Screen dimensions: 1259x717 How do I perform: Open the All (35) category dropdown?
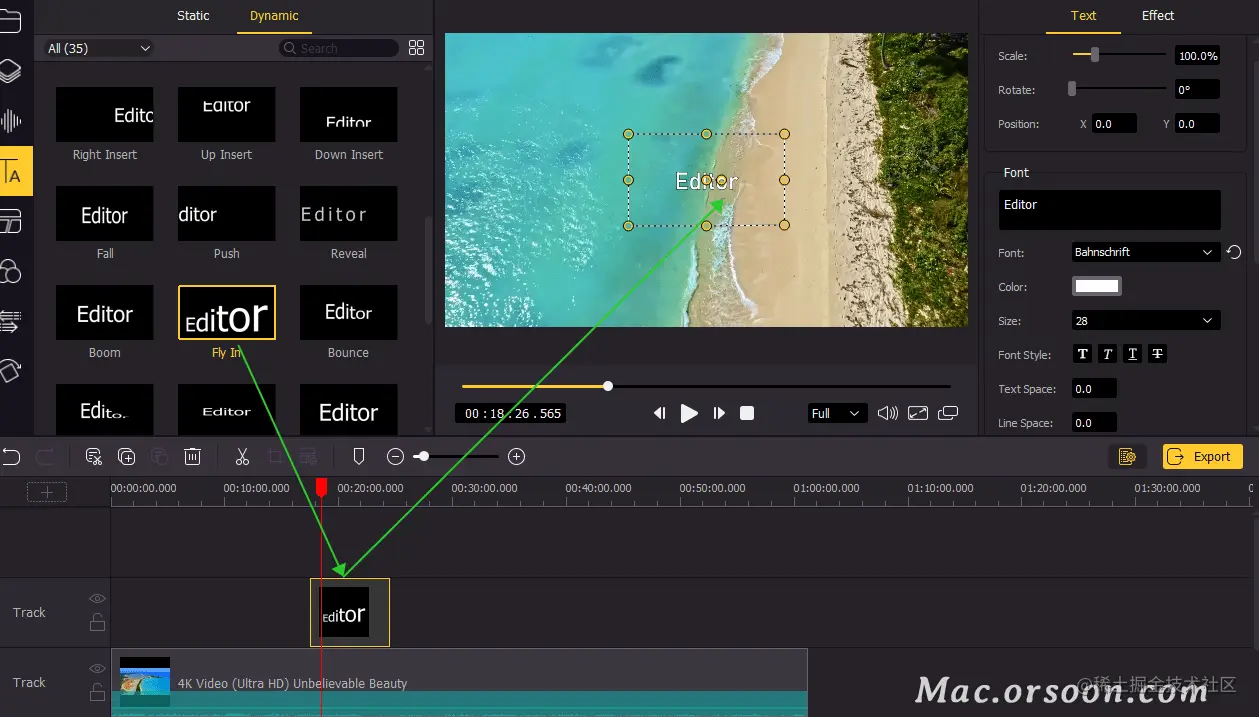[x=98, y=48]
